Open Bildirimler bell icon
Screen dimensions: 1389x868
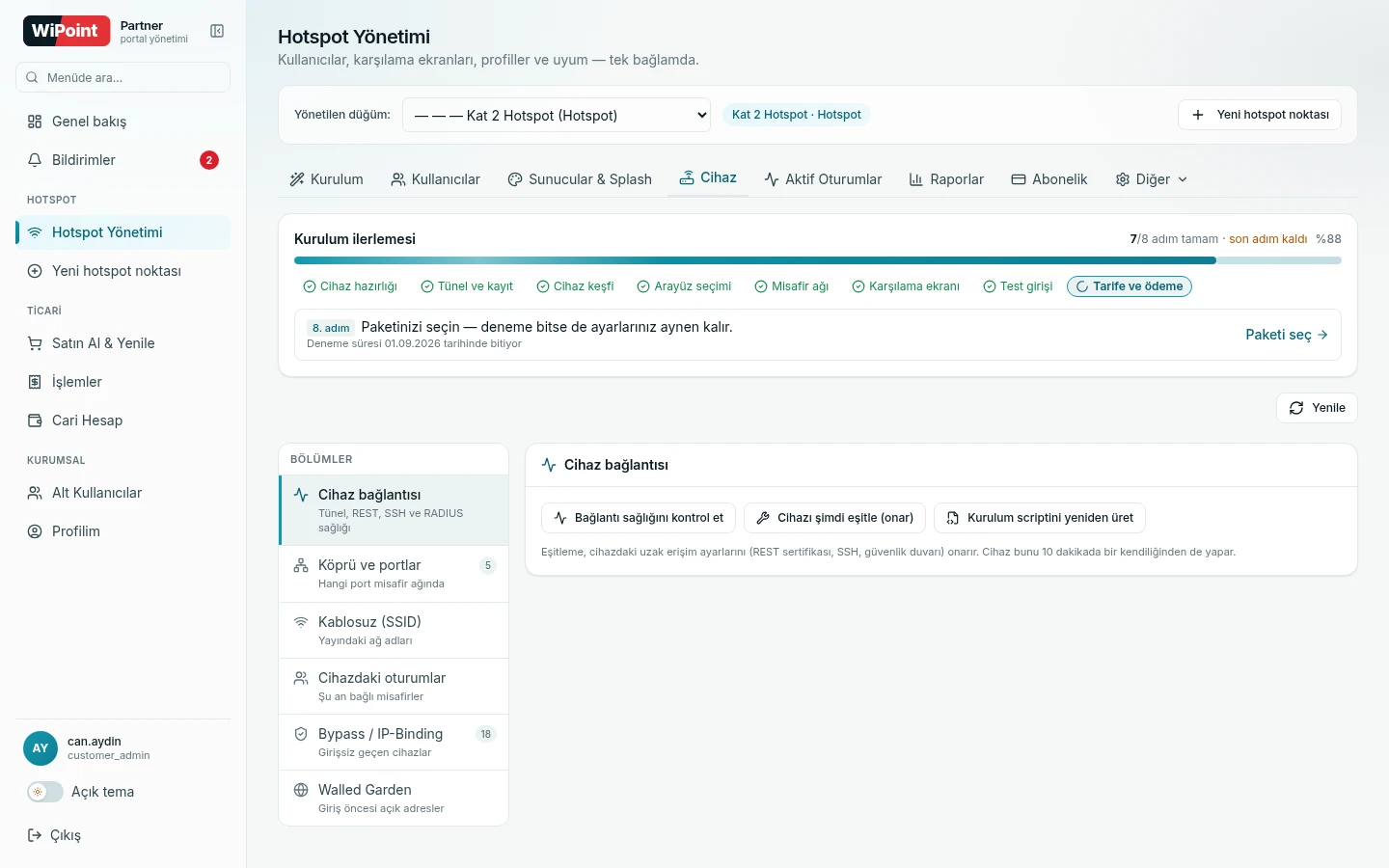click(35, 160)
